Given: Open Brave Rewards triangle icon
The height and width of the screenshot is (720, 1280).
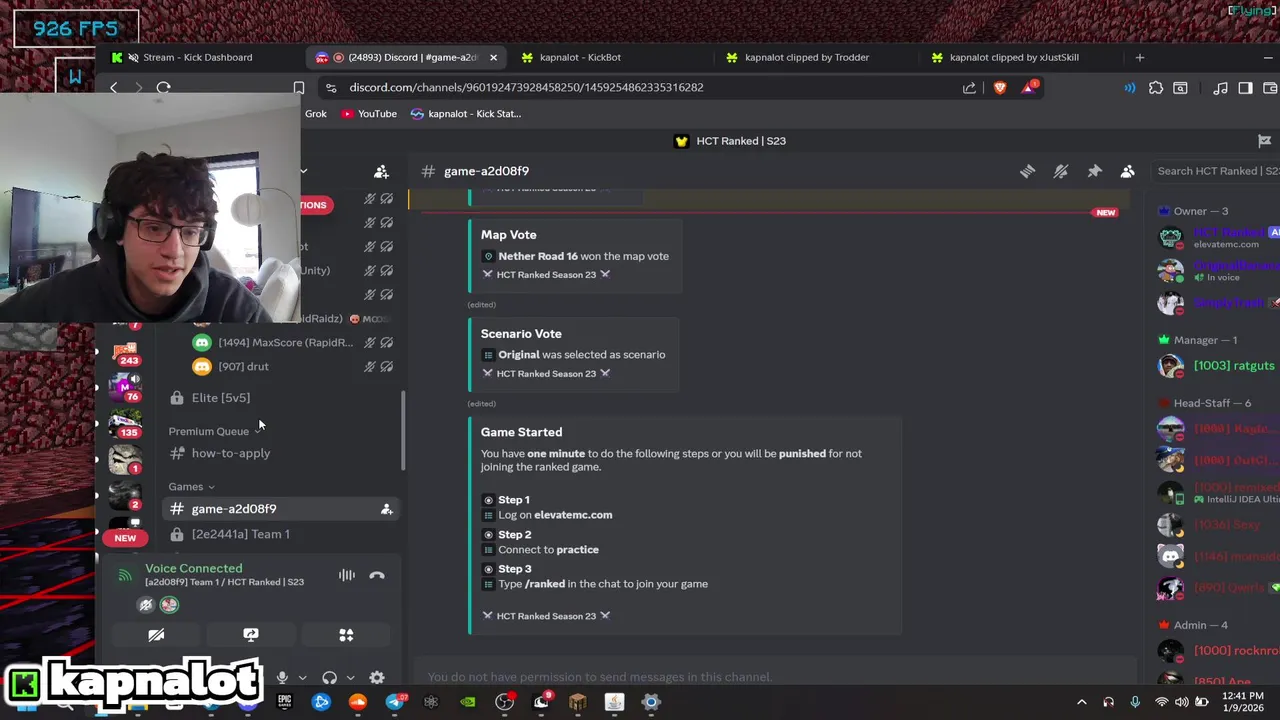Looking at the screenshot, I should pyautogui.click(x=1029, y=88).
